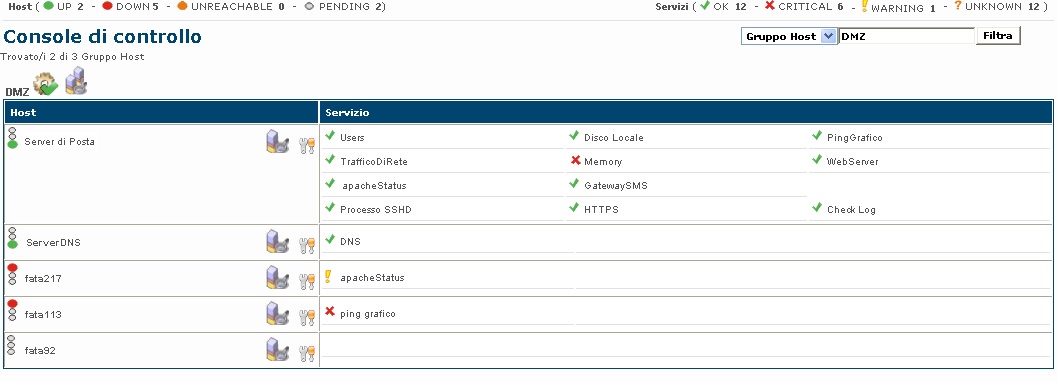
Task: Open the fata92 host detail icon
Action: pyautogui.click(x=277, y=349)
